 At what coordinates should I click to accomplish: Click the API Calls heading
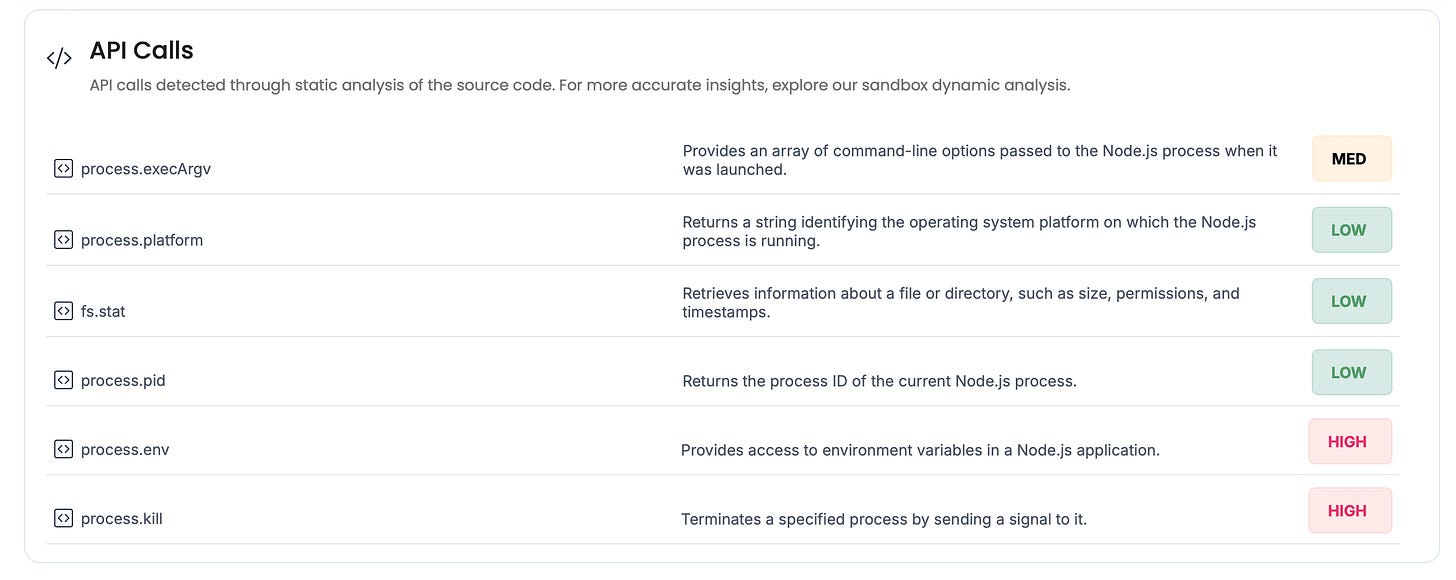142,50
